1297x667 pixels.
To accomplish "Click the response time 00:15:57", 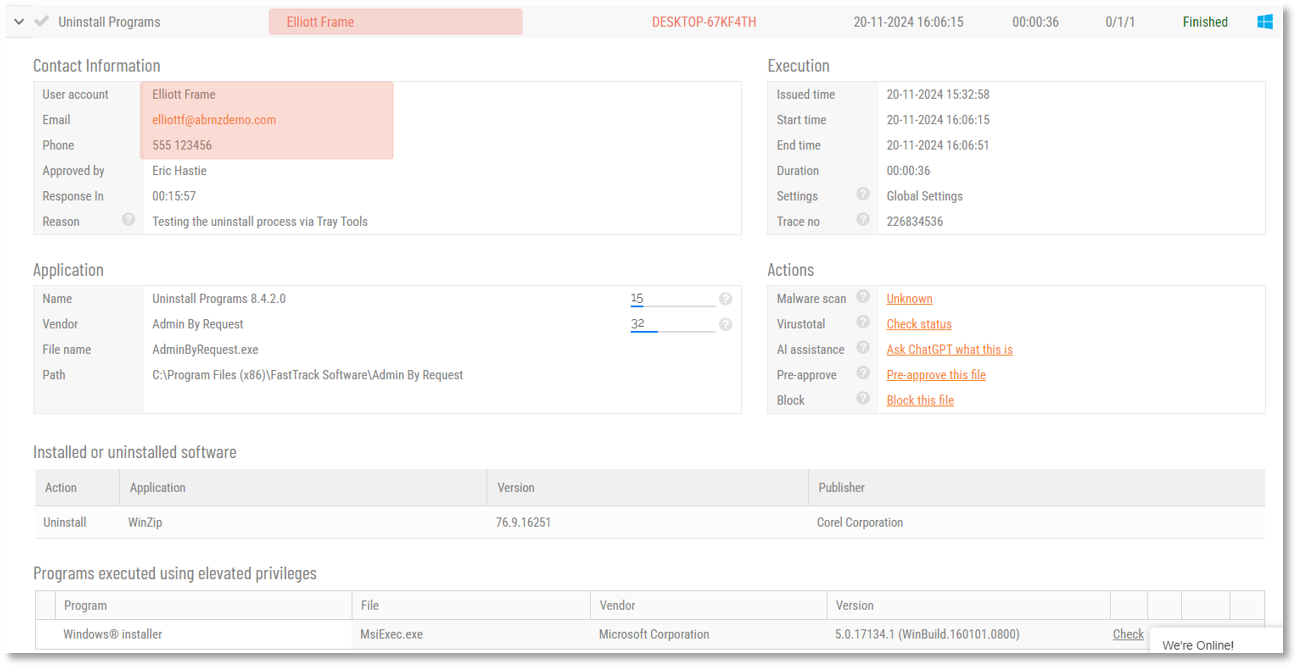I will point(174,196).
